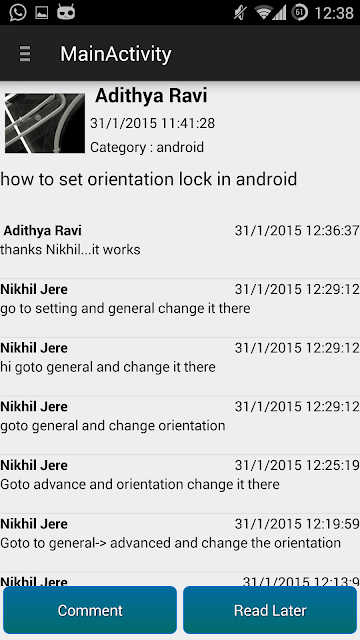Tap the battery percentage circle icon
This screenshot has height=640, width=360.
coord(300,13)
